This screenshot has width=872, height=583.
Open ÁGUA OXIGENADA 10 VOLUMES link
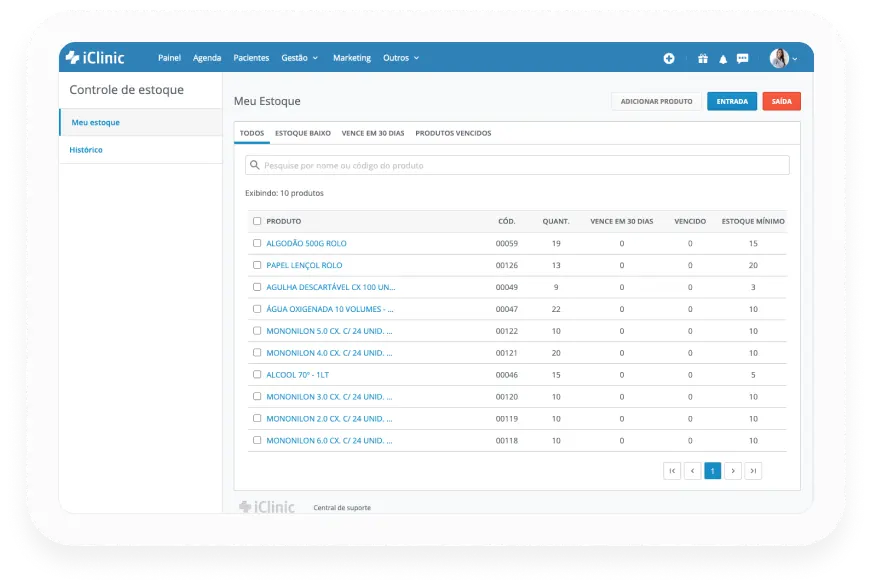pyautogui.click(x=329, y=309)
